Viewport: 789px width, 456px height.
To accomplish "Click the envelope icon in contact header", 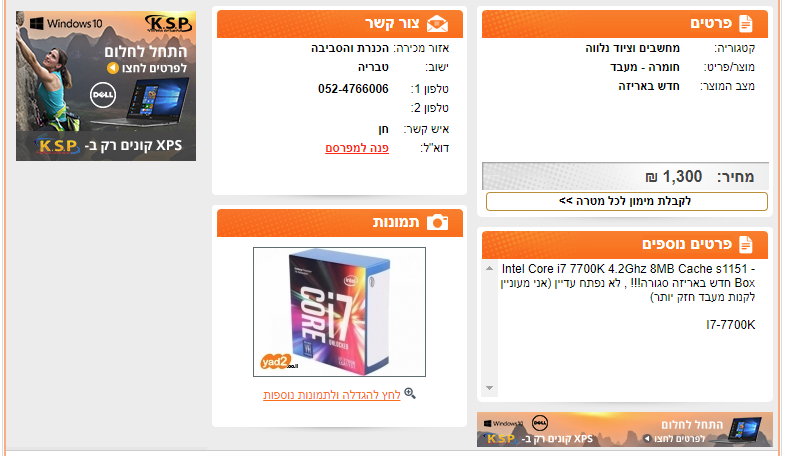I will (437, 24).
